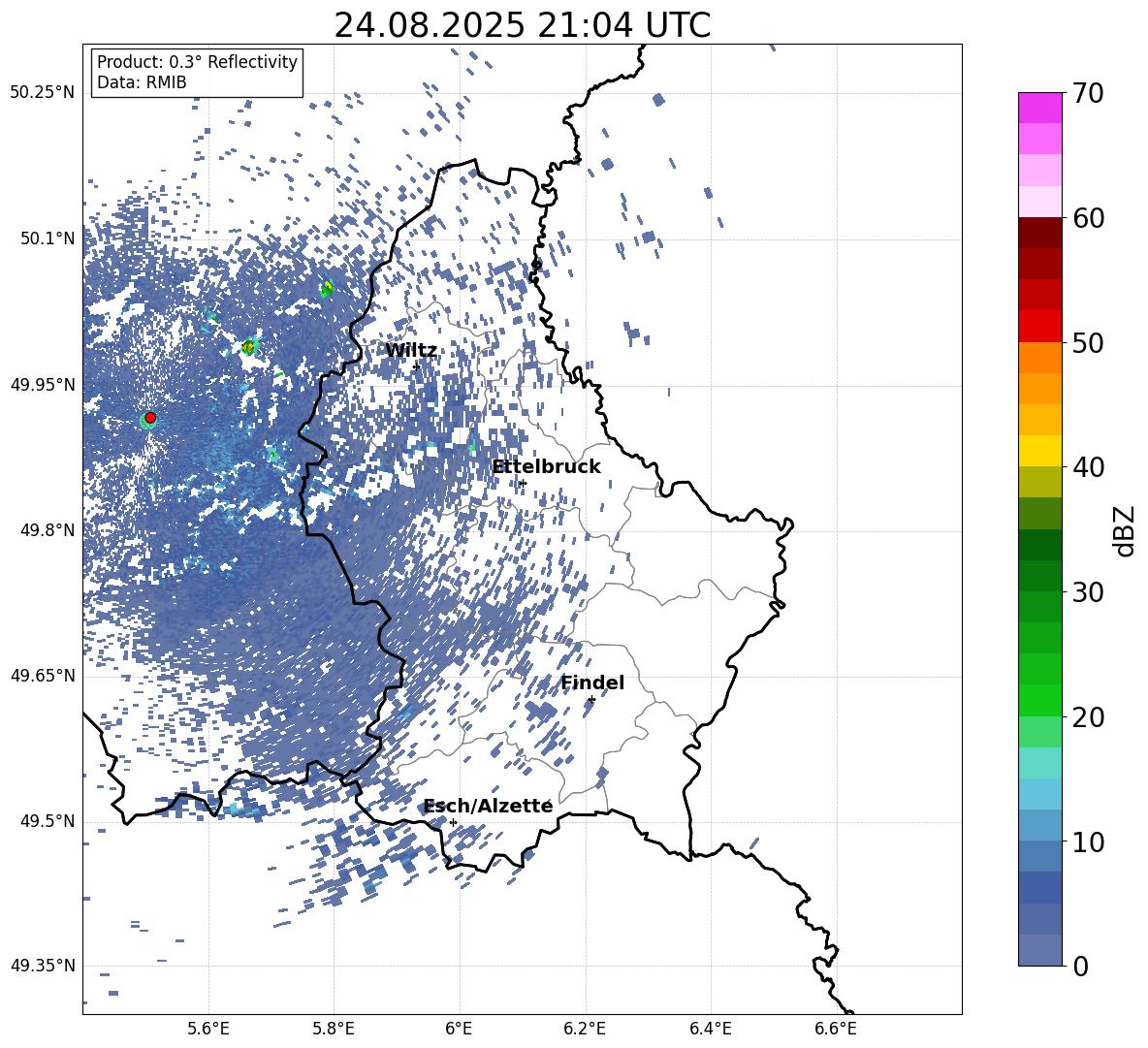Screen dimensions: 1148x1048
Task: Click the 5.8°E longitude tick label
Action: [x=334, y=1029]
